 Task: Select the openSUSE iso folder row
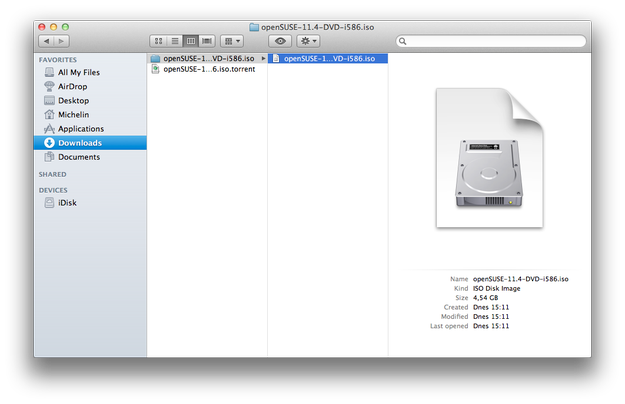click(207, 59)
